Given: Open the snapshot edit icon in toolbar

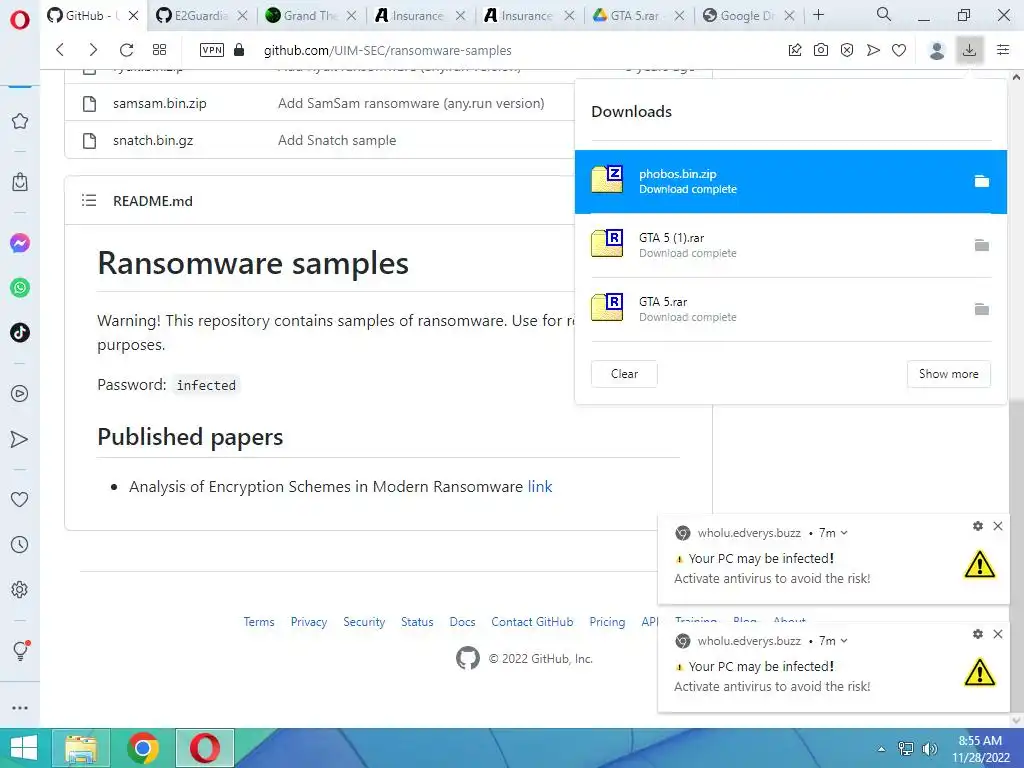Looking at the screenshot, I should (x=795, y=50).
